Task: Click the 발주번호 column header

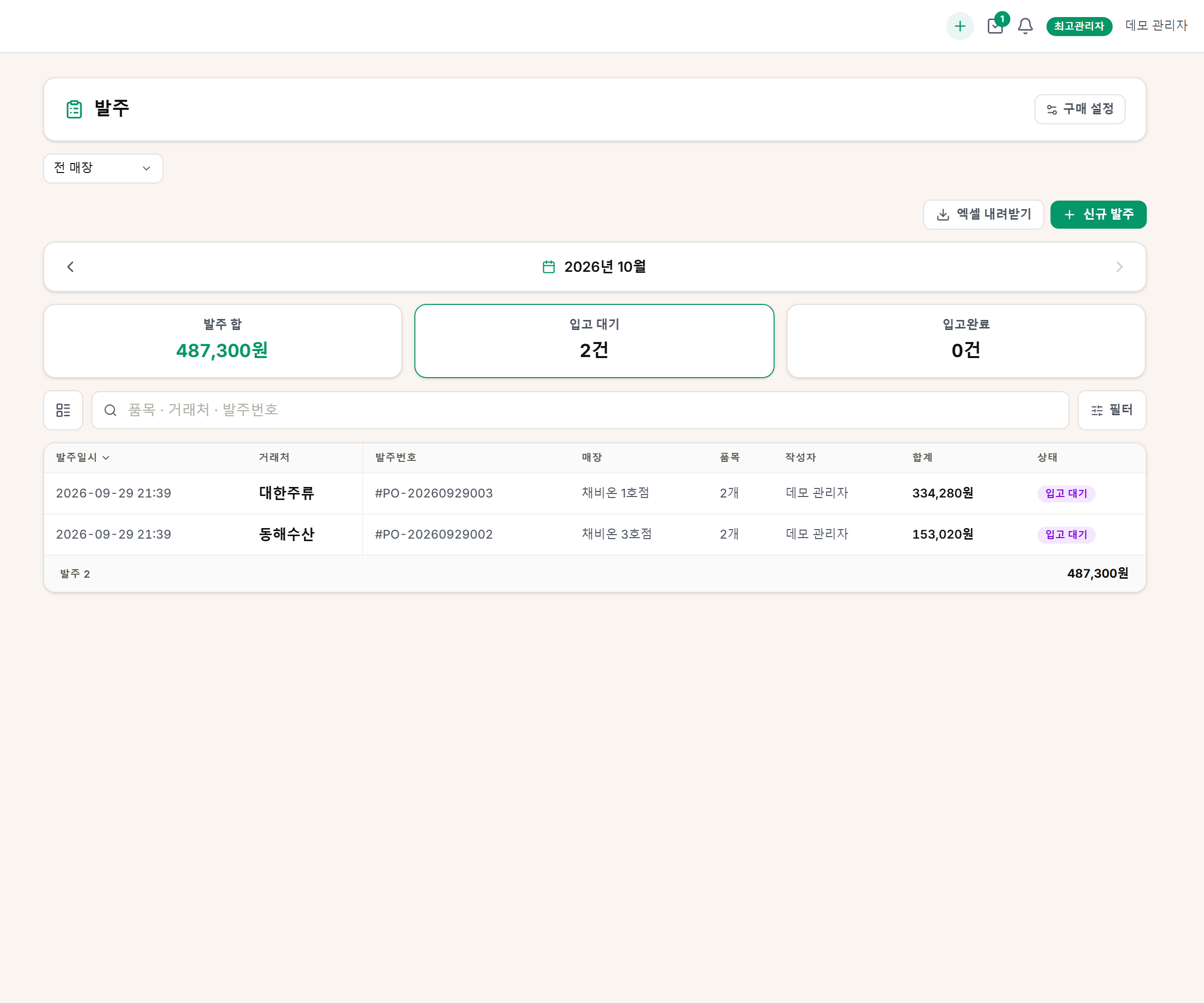Action: [396, 457]
